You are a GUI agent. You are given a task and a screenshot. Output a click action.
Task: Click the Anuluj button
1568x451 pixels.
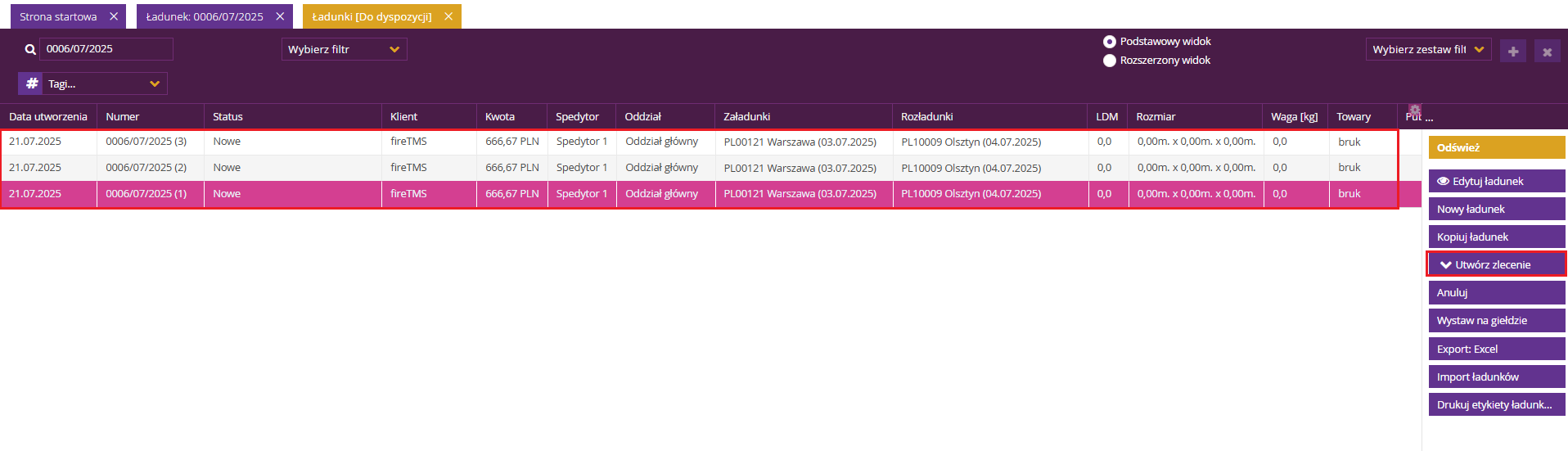click(1497, 292)
